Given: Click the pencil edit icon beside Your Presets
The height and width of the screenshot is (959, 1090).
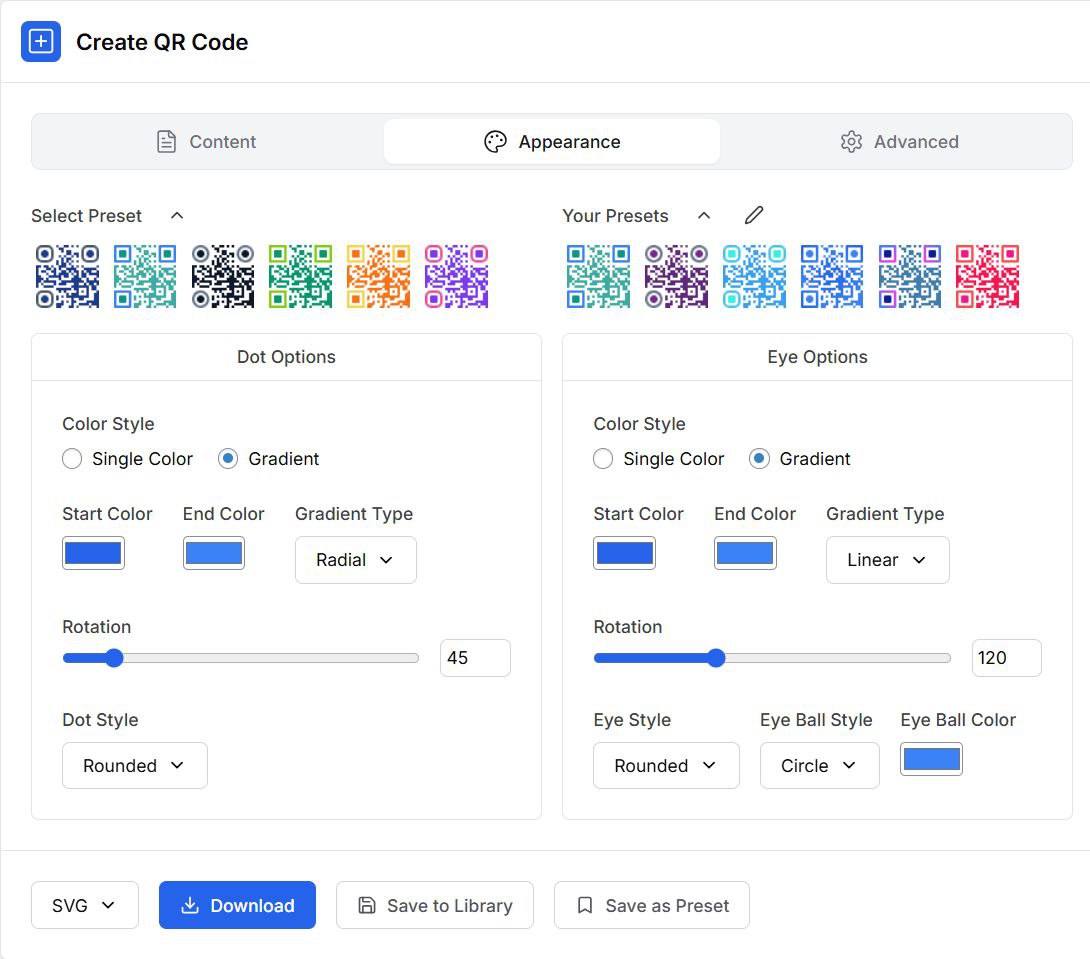Looking at the screenshot, I should click(x=754, y=216).
